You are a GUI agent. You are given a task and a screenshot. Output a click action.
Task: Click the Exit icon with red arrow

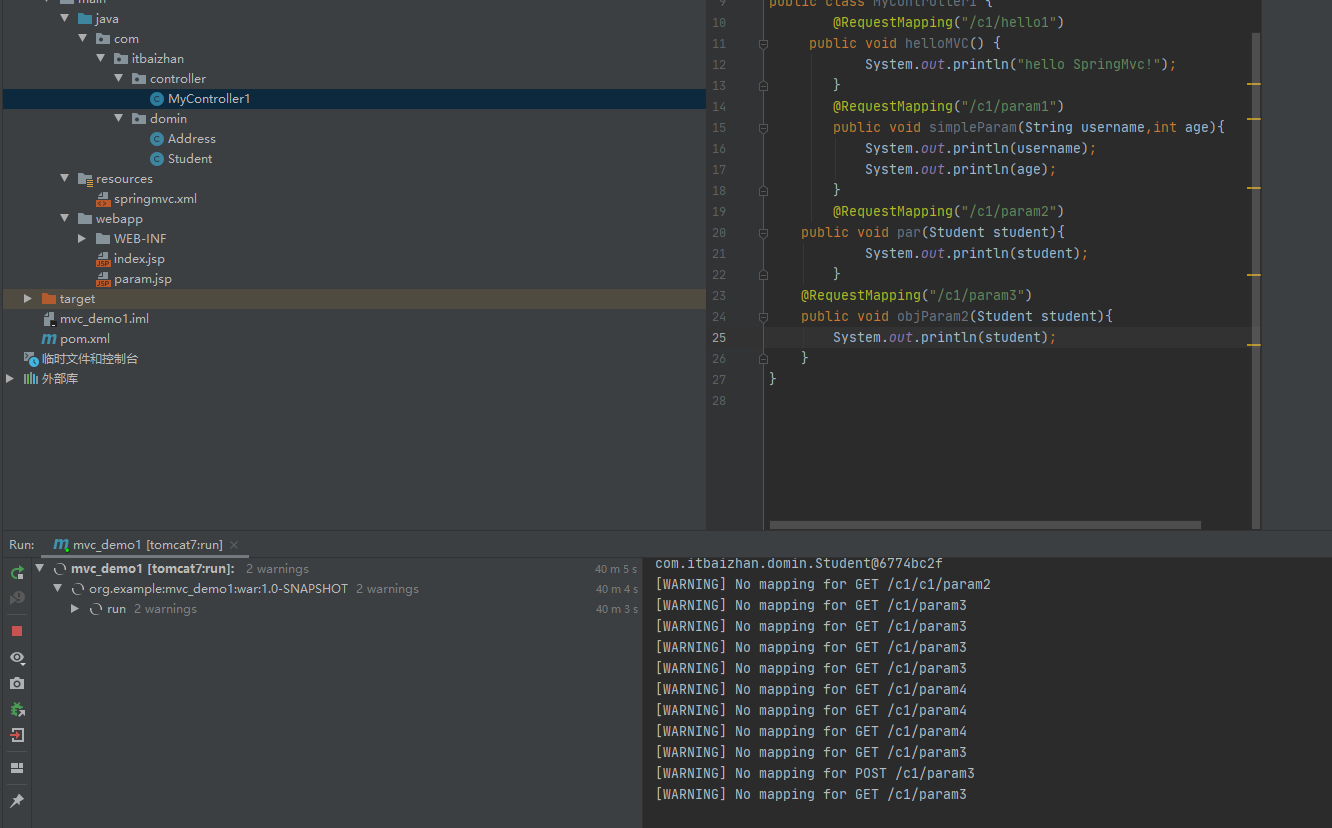click(x=17, y=736)
